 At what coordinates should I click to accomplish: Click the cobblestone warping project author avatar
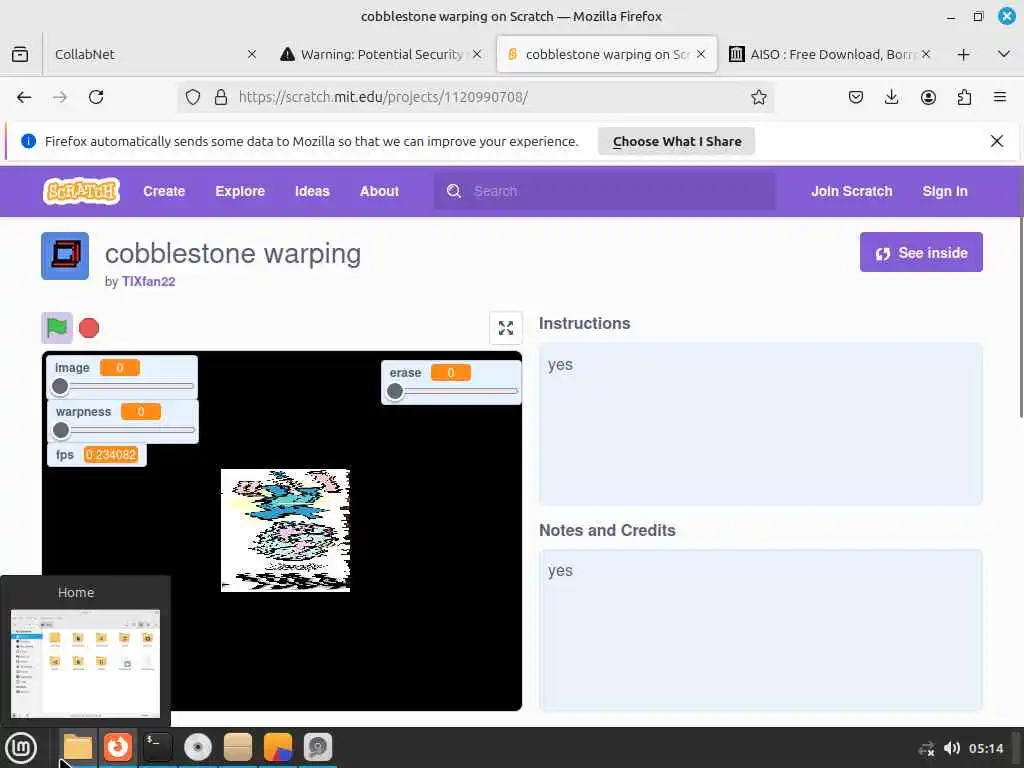[65, 256]
